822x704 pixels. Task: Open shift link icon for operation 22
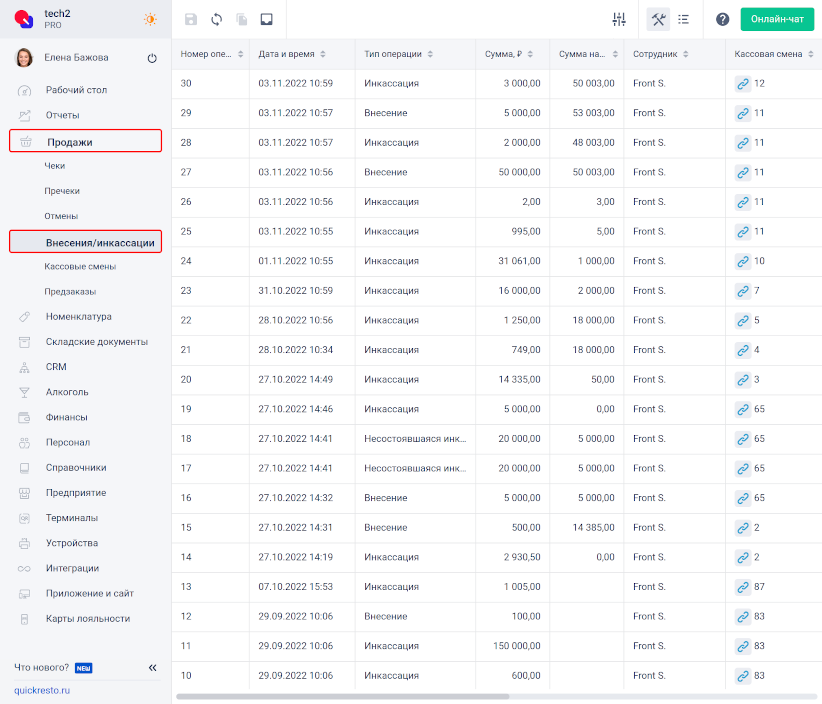click(742, 320)
